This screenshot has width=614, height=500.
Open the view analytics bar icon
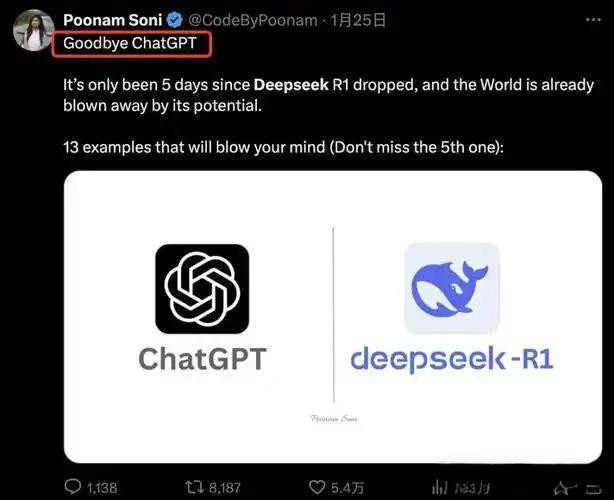[x=438, y=487]
